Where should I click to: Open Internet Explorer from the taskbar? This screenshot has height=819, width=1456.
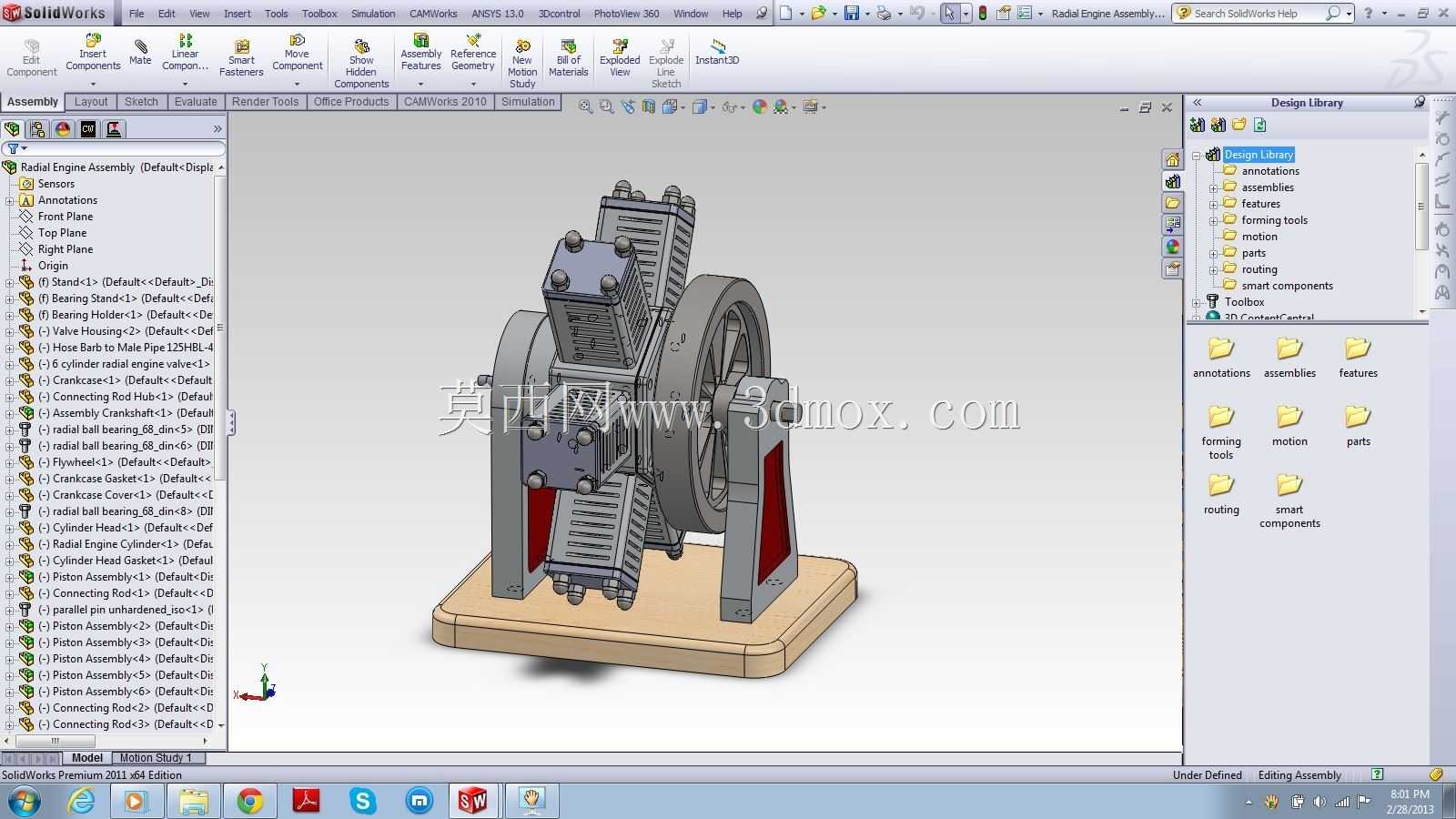click(x=82, y=801)
